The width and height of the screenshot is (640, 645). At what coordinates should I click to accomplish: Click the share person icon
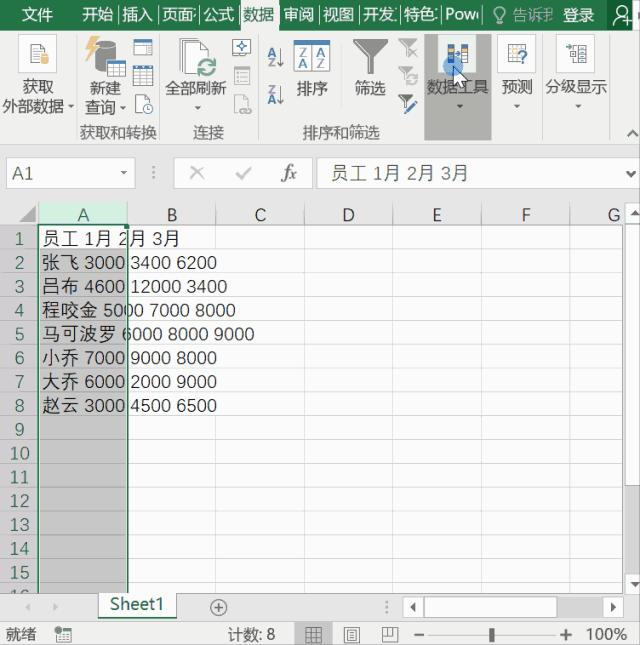(x=622, y=16)
